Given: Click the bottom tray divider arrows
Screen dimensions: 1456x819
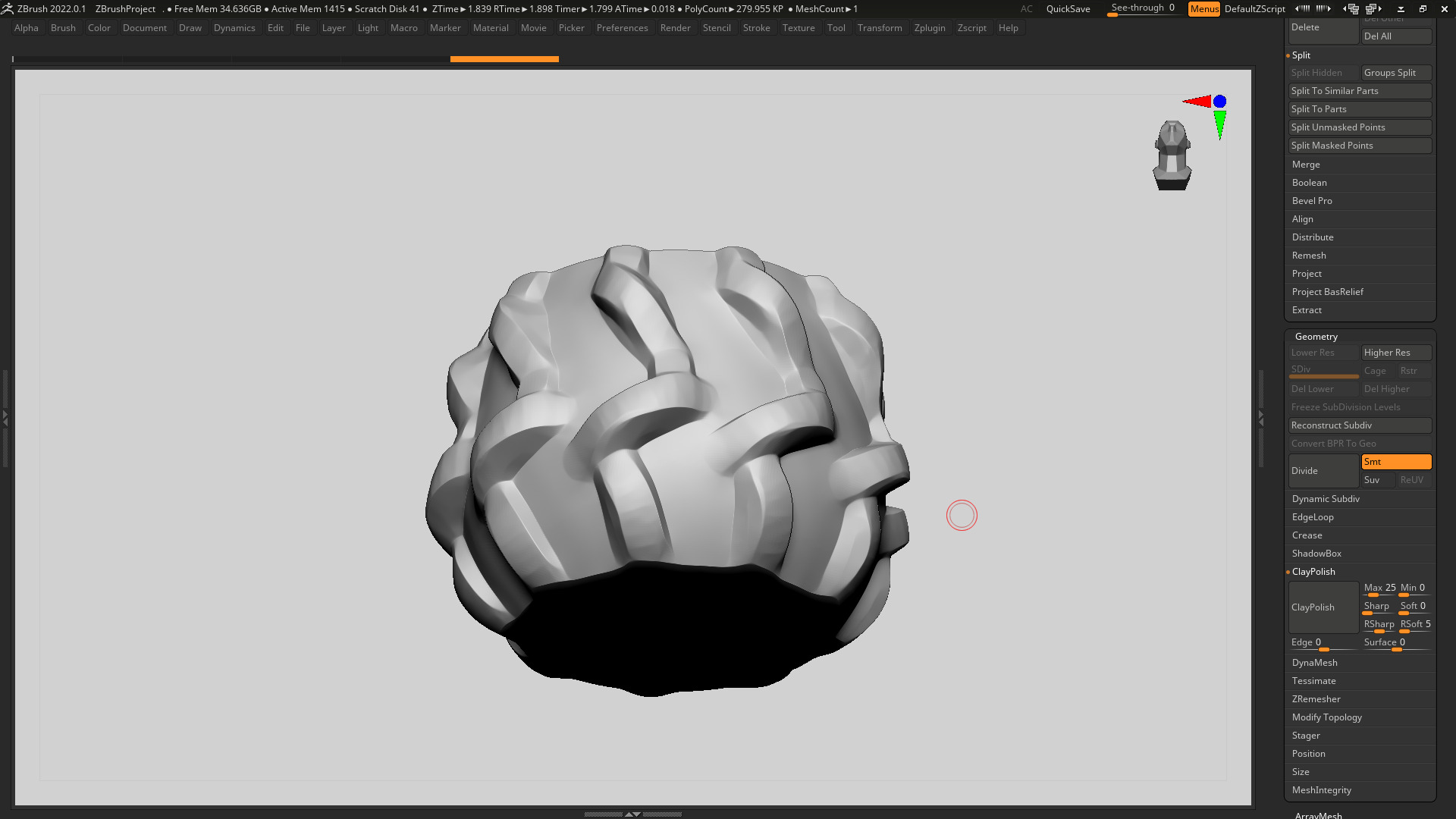Looking at the screenshot, I should click(632, 814).
